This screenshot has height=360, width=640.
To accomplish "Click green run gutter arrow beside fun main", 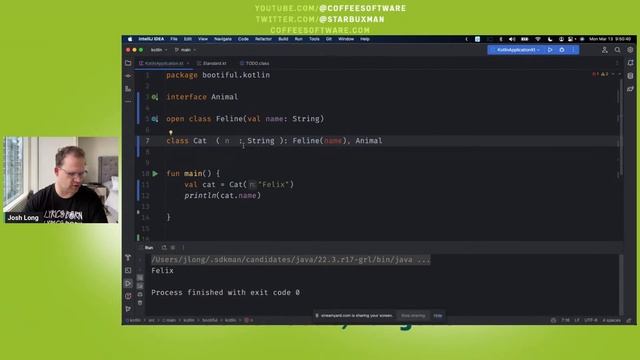I will (155, 173).
